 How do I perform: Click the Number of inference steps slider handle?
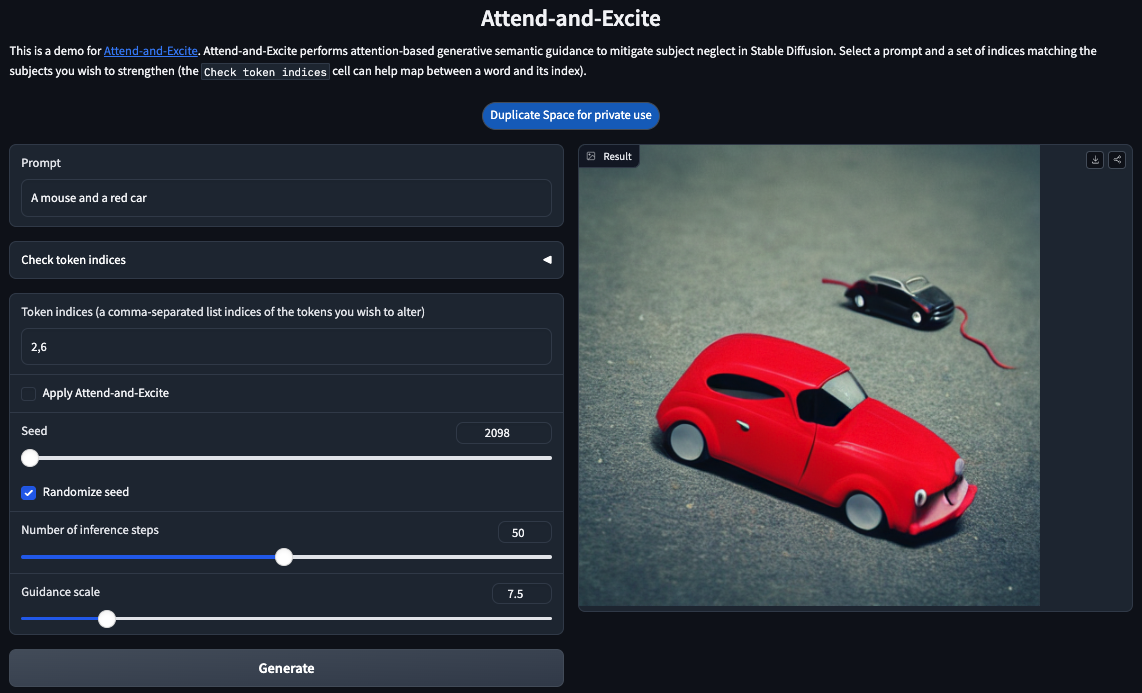pos(284,557)
